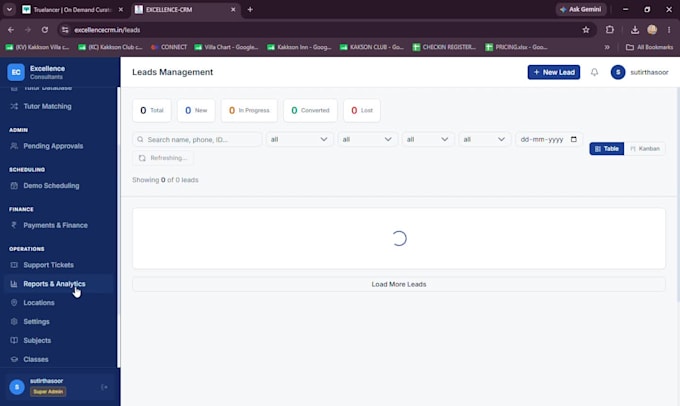Filter by the Lost leads card

(362, 110)
